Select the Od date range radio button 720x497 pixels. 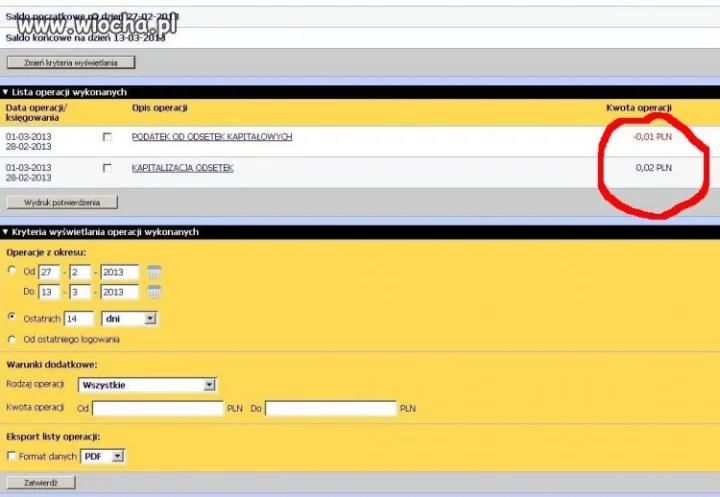pyautogui.click(x=12, y=270)
